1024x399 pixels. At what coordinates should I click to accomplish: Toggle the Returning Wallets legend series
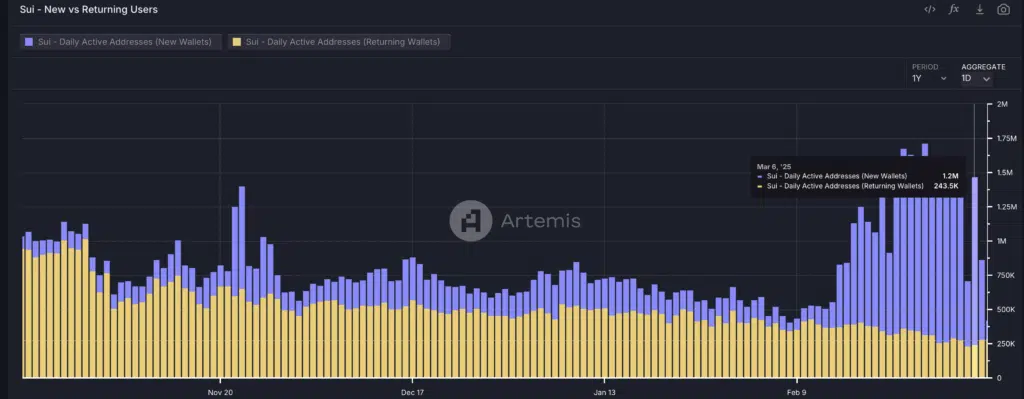click(339, 42)
